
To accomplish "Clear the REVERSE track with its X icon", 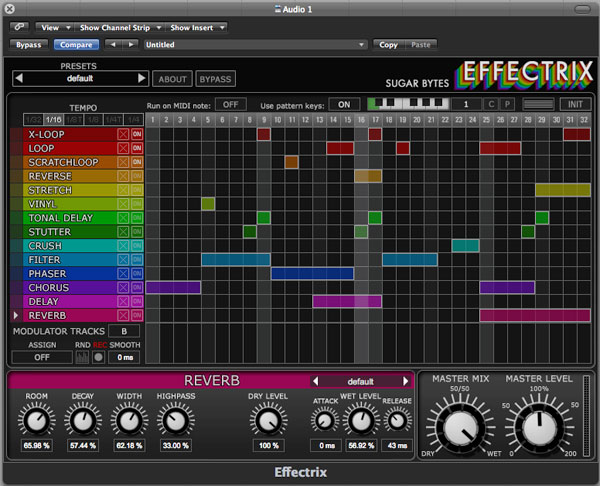I will (x=123, y=176).
